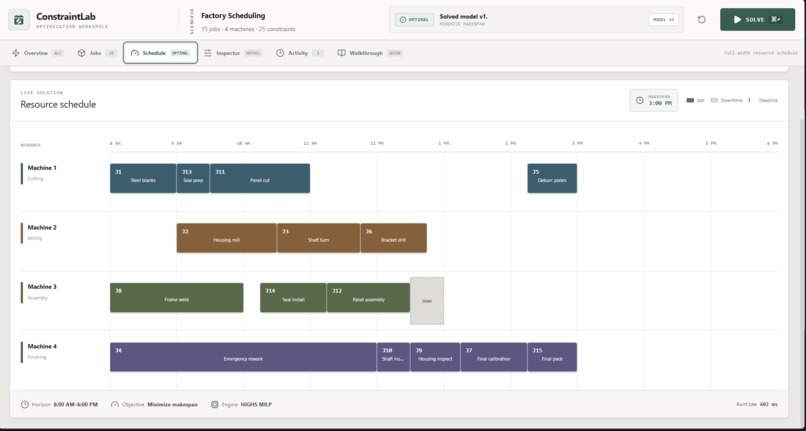This screenshot has width=806, height=431.
Task: Select job J3 Shaft turn bar
Action: pyautogui.click(x=319, y=238)
